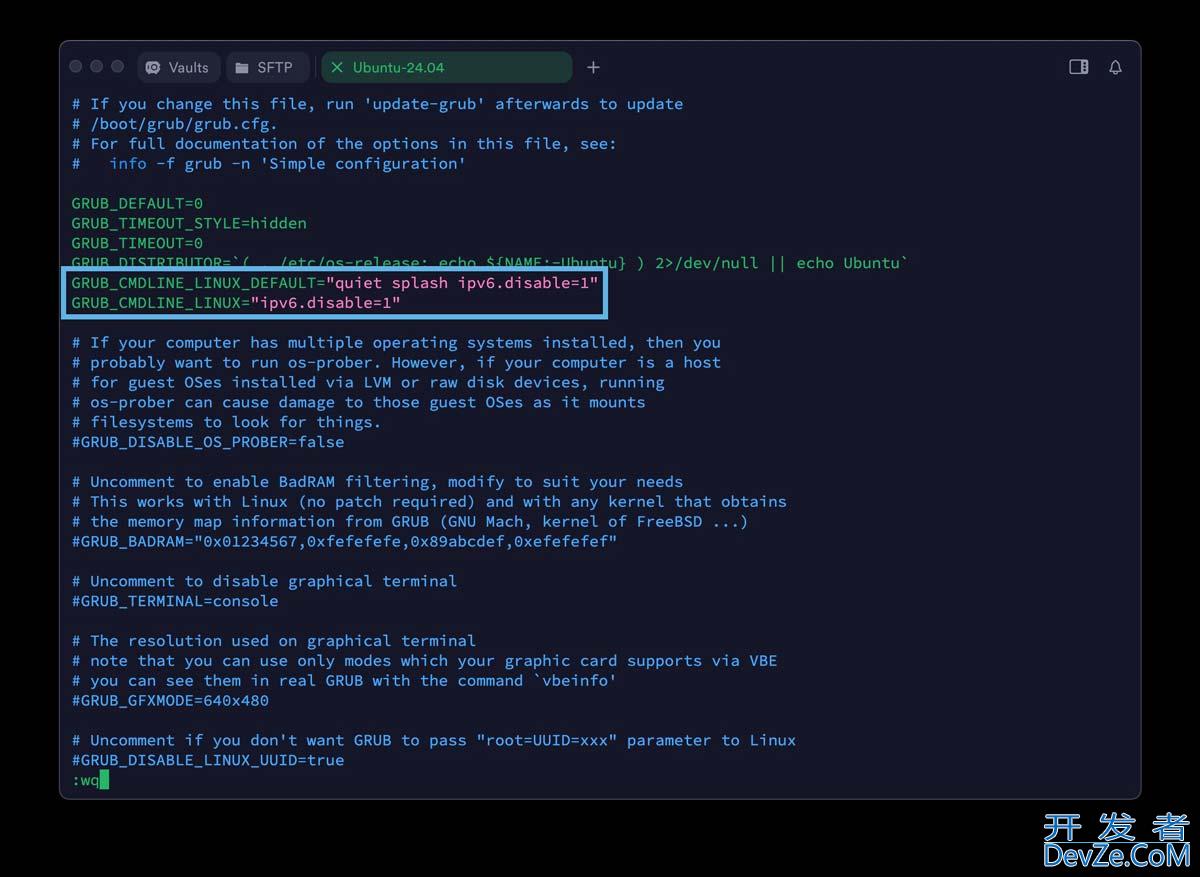Image resolution: width=1200 pixels, height=877 pixels.
Task: Click "This works with Linux (no patch required)" comment
Action: coord(429,502)
